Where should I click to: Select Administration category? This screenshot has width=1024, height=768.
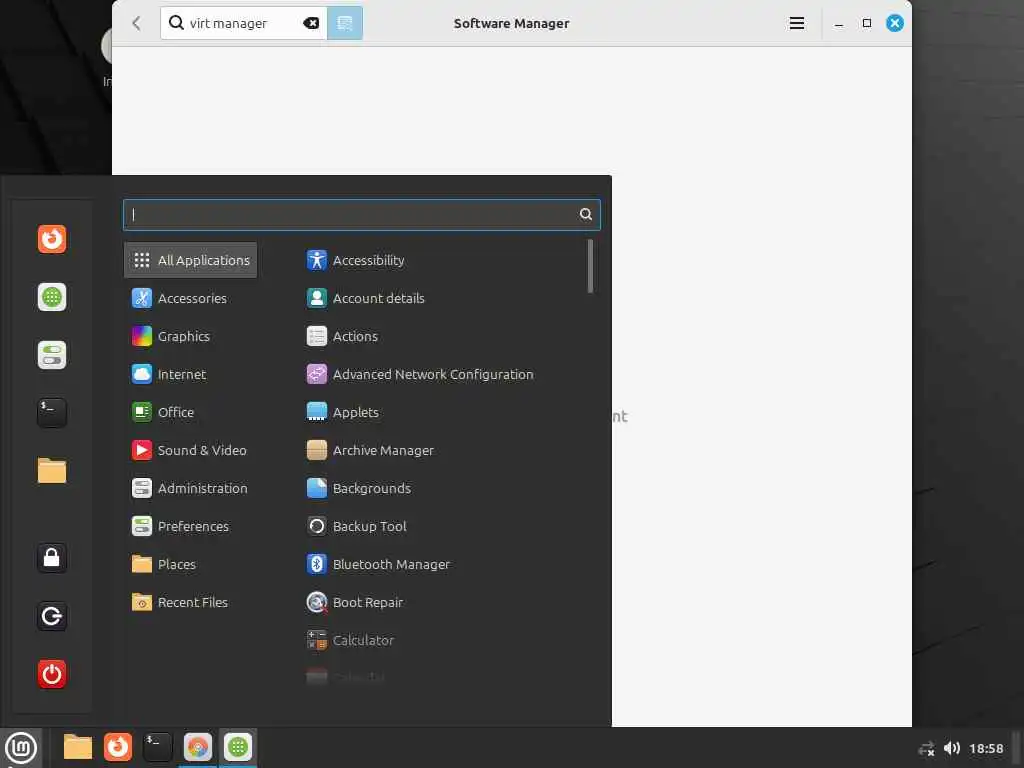190,488
